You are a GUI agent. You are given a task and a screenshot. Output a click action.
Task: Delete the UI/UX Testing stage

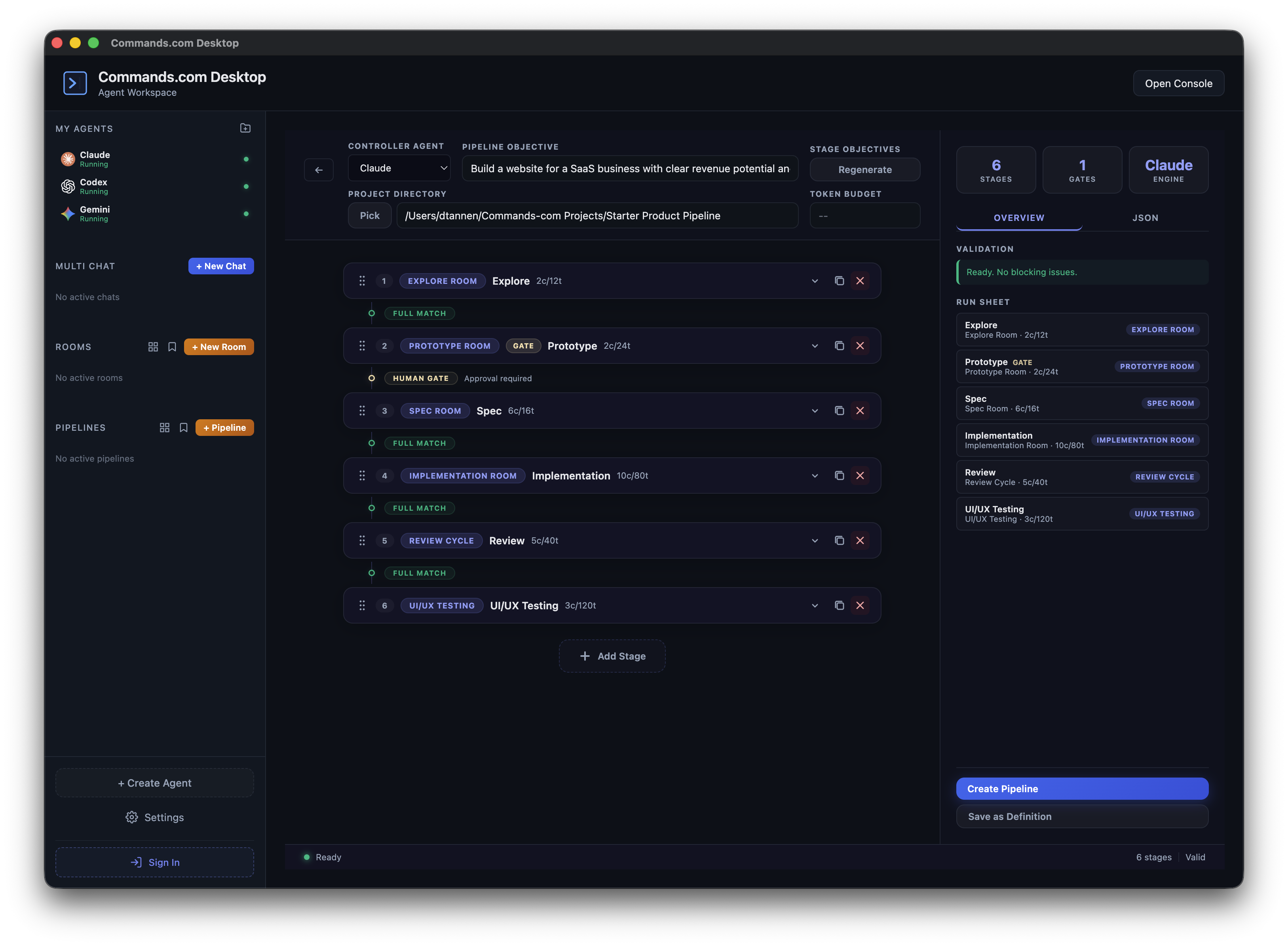pos(860,605)
